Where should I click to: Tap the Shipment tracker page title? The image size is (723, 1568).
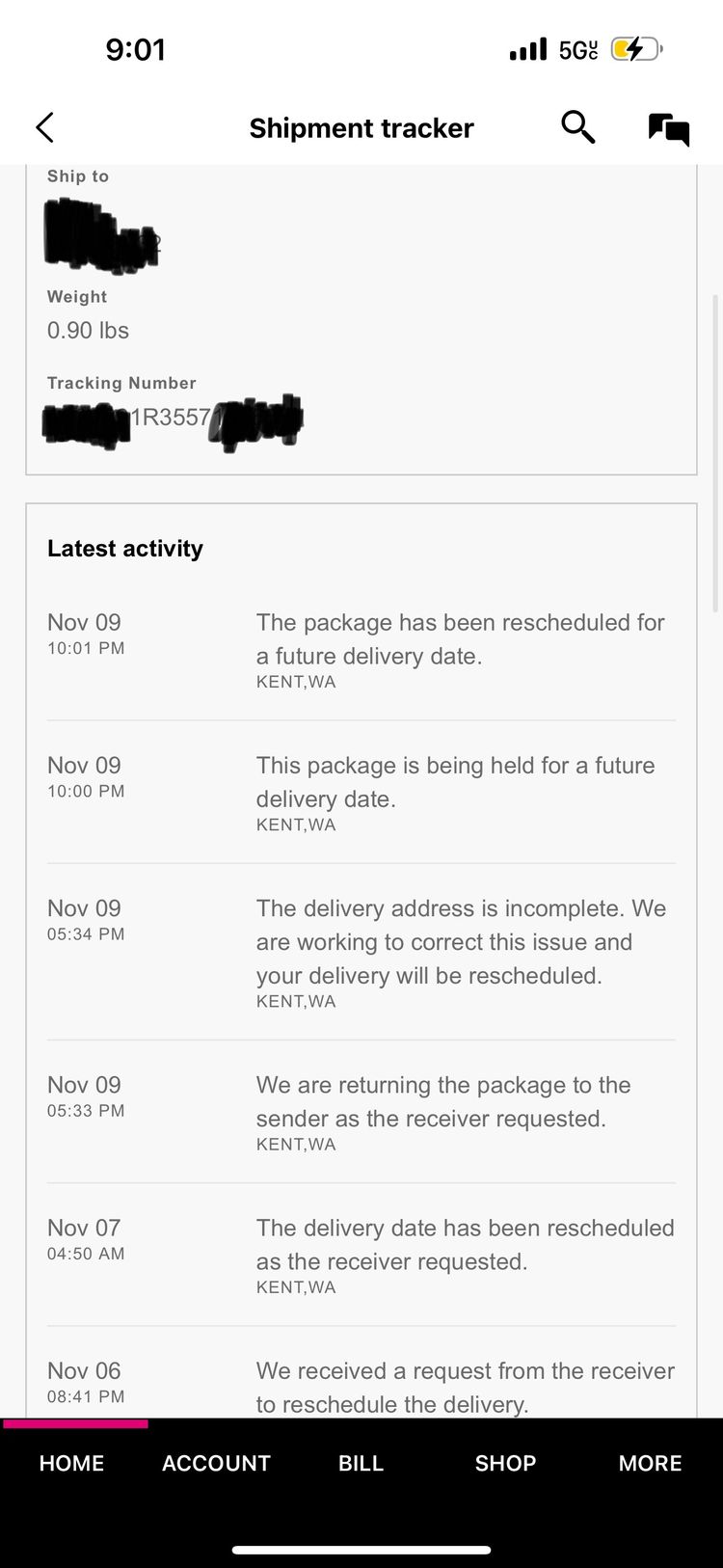(361, 128)
